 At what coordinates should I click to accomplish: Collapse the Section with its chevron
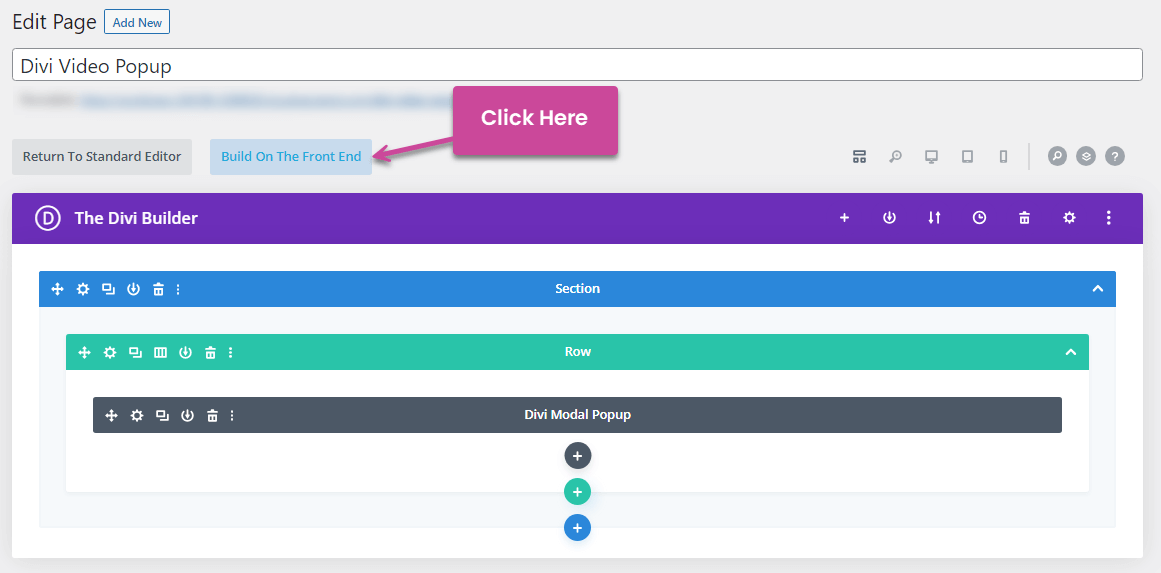[1098, 289]
